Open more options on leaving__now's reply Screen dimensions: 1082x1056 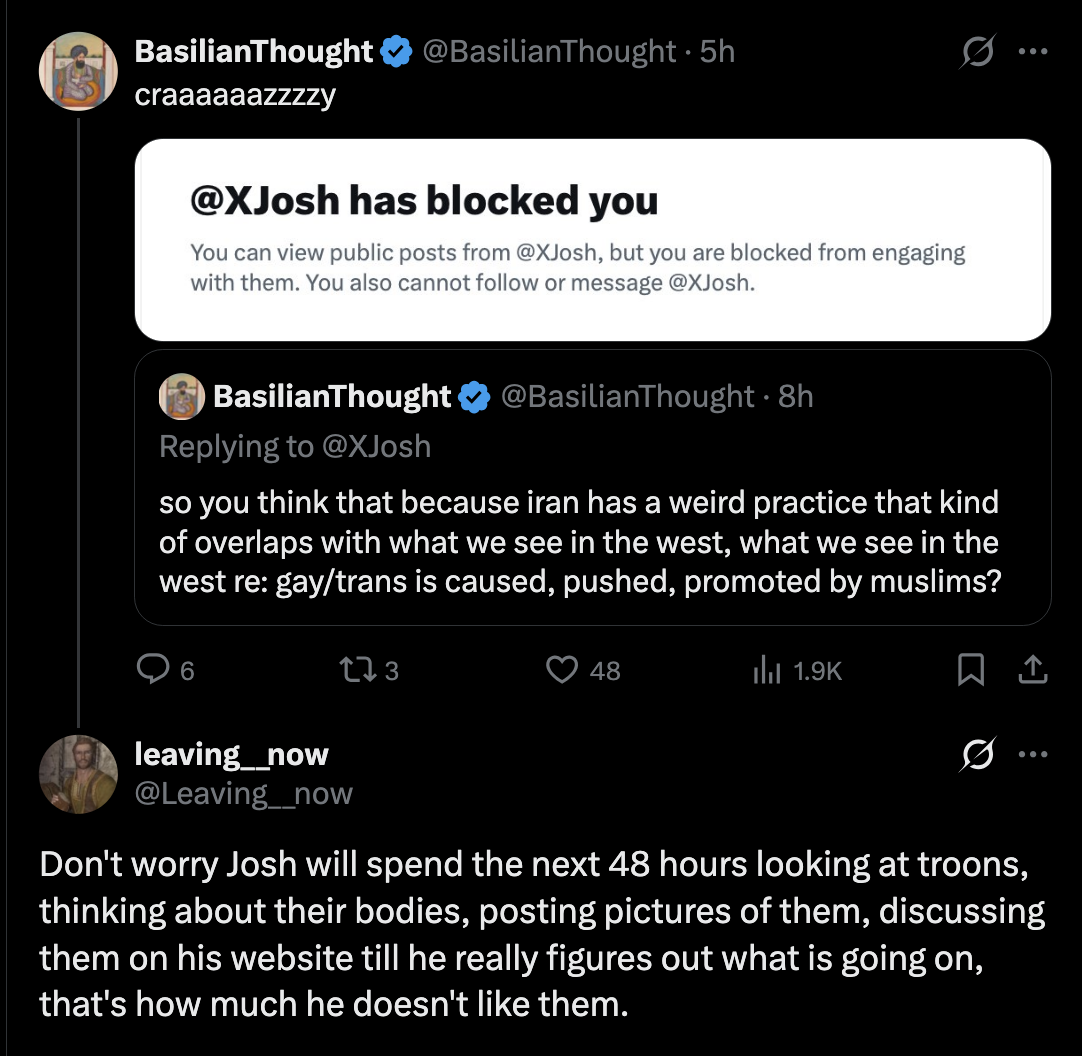tap(1033, 754)
